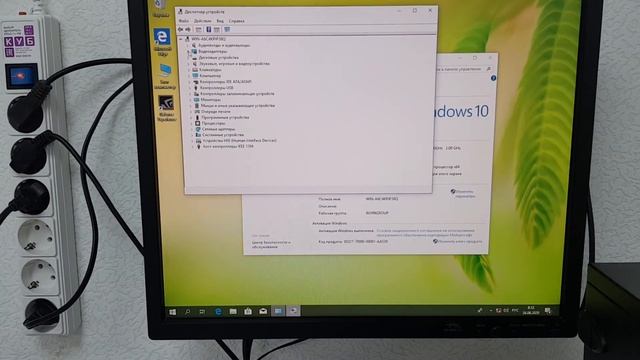Select the Контроллеры USB label
The height and width of the screenshot is (360, 640).
click(217, 88)
